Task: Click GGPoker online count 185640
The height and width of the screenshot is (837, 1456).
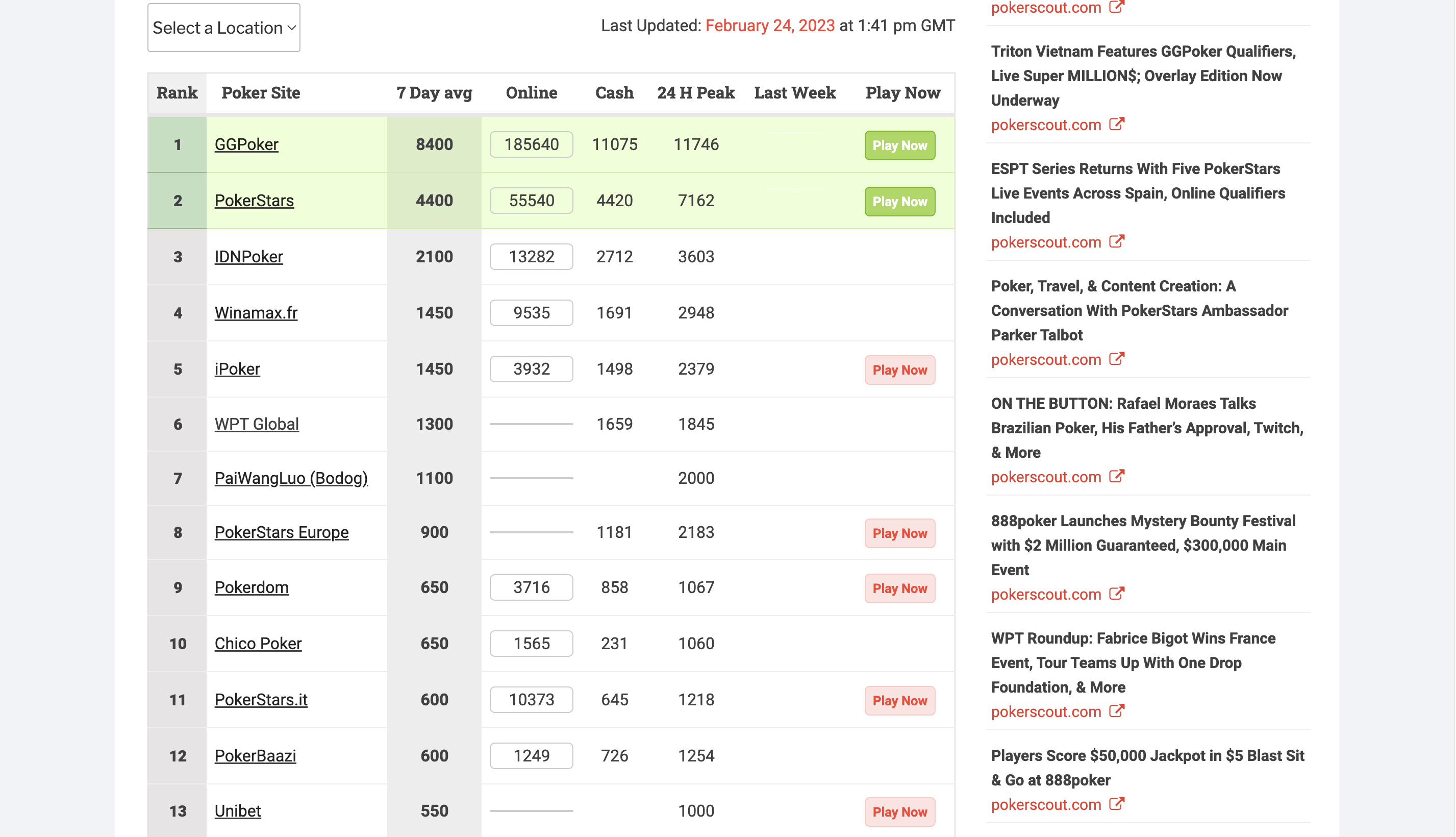Action: [x=531, y=144]
